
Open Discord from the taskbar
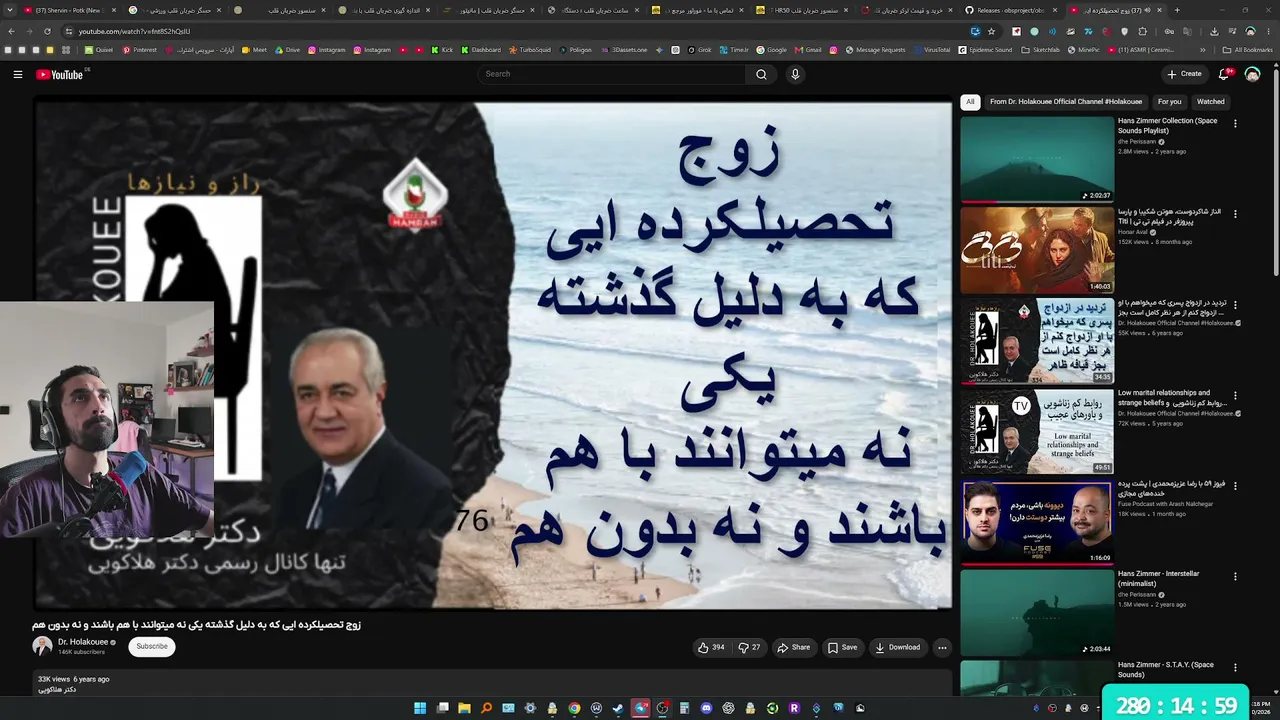click(706, 708)
